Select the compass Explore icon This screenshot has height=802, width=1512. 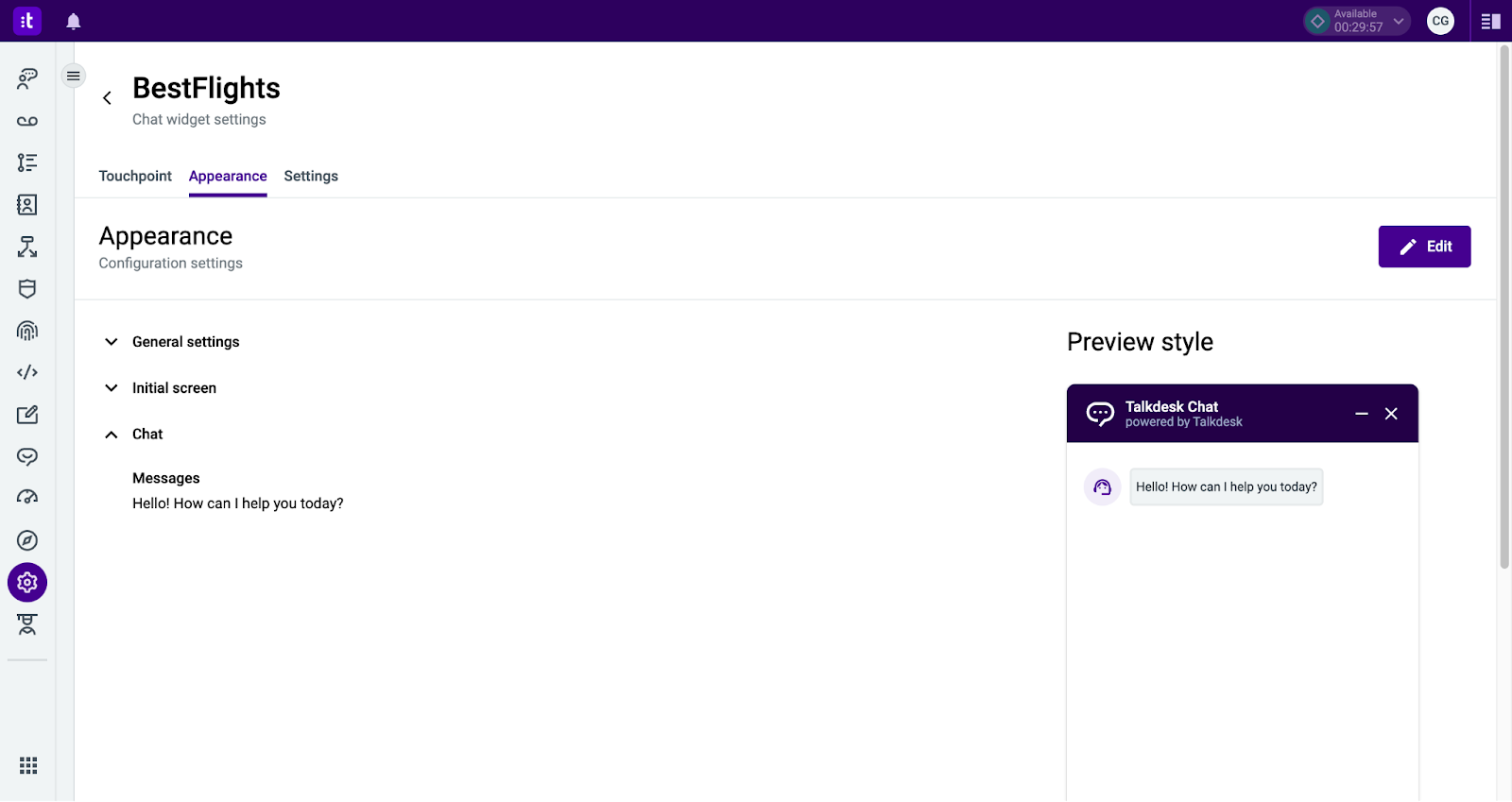27,540
